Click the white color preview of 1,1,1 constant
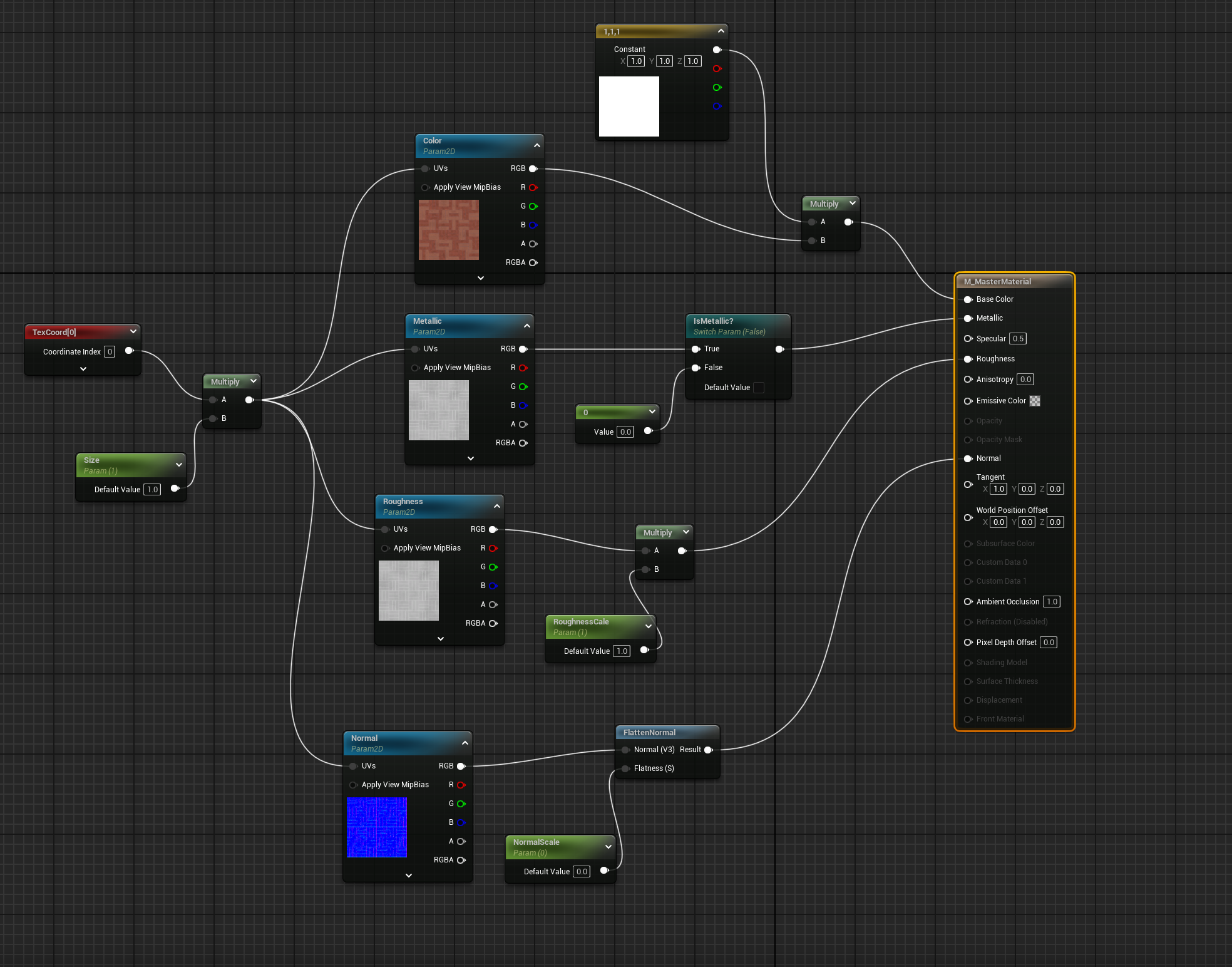Viewport: 1232px width, 967px height. (629, 106)
